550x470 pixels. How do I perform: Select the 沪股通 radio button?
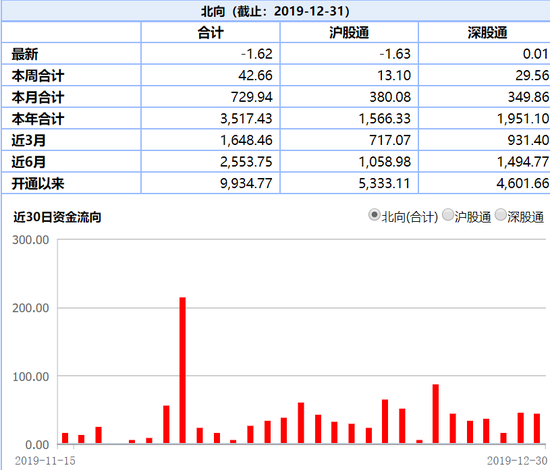(448, 215)
